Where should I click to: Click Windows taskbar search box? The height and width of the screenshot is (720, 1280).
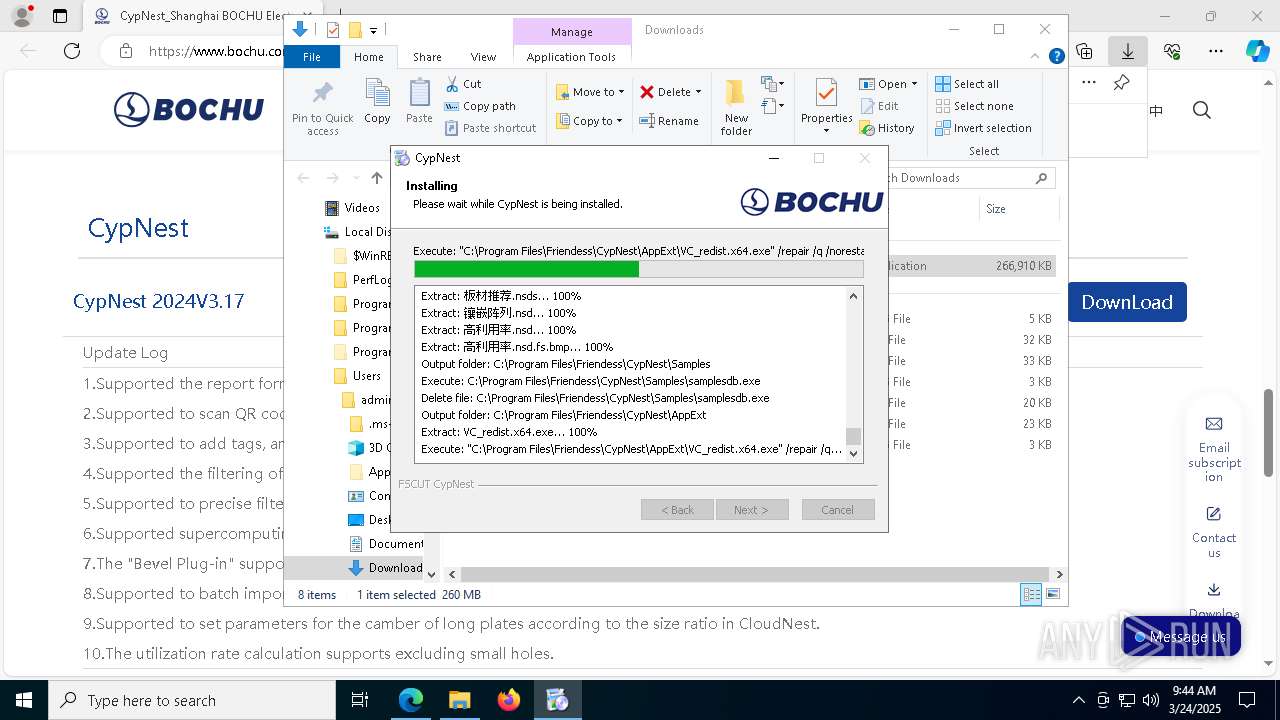(193, 700)
